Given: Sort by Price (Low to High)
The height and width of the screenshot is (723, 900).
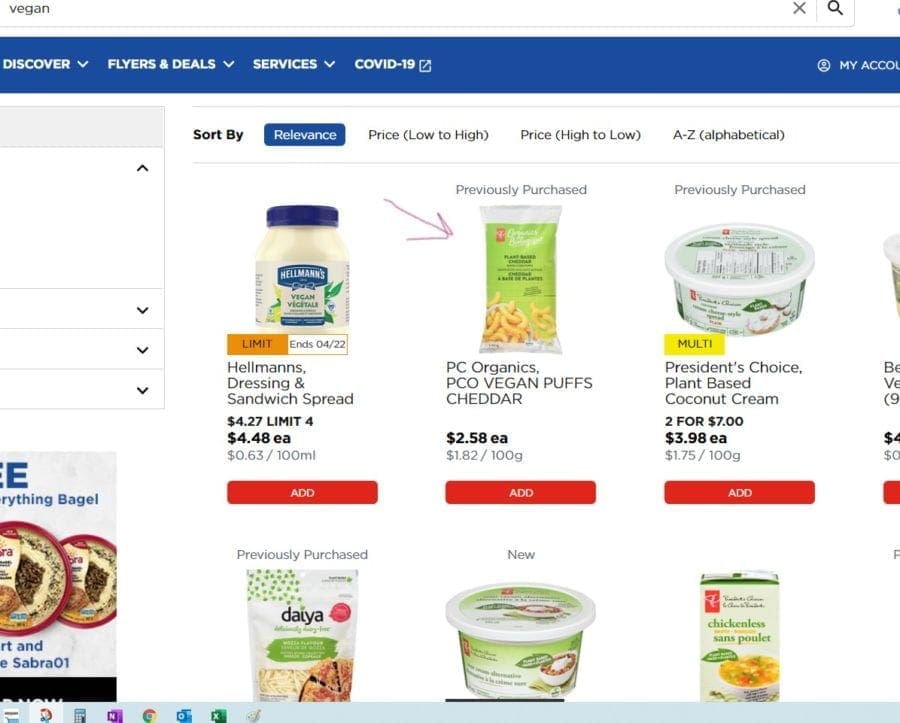Looking at the screenshot, I should (x=428, y=135).
